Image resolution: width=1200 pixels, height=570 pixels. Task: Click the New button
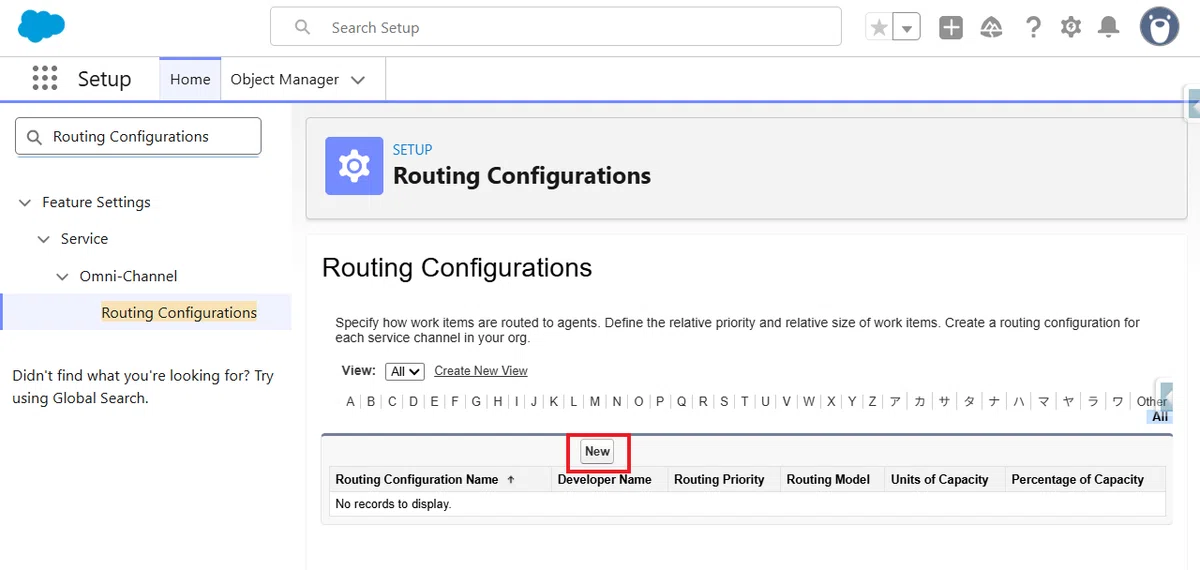pyautogui.click(x=597, y=451)
